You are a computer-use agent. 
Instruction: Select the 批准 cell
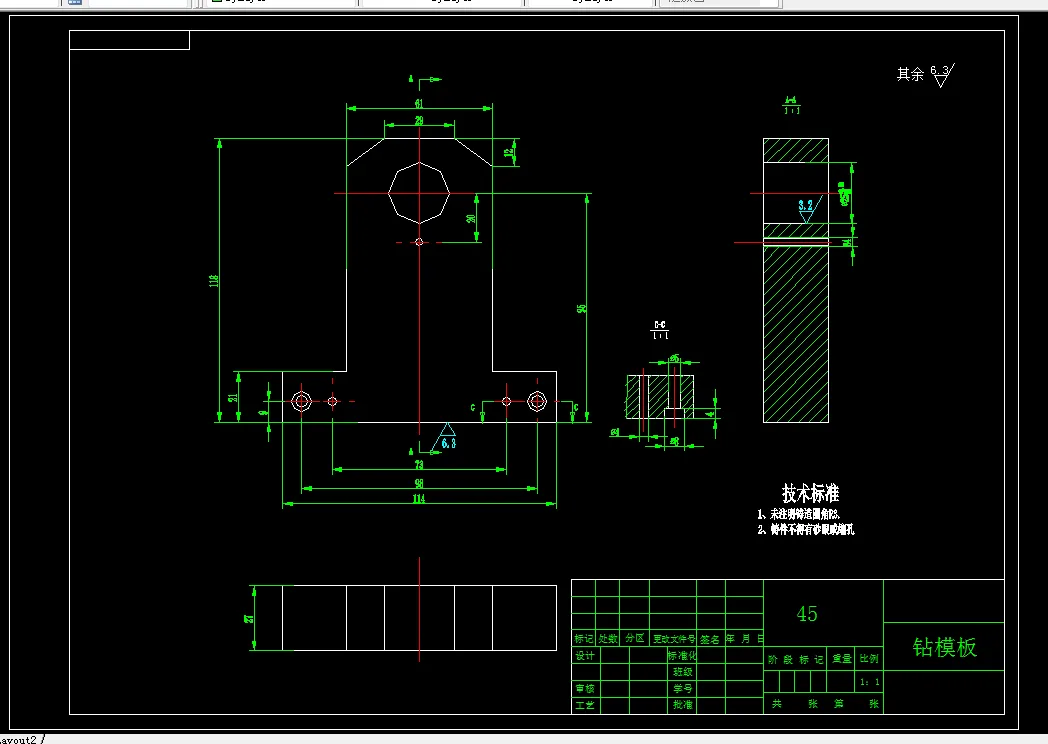coord(682,705)
